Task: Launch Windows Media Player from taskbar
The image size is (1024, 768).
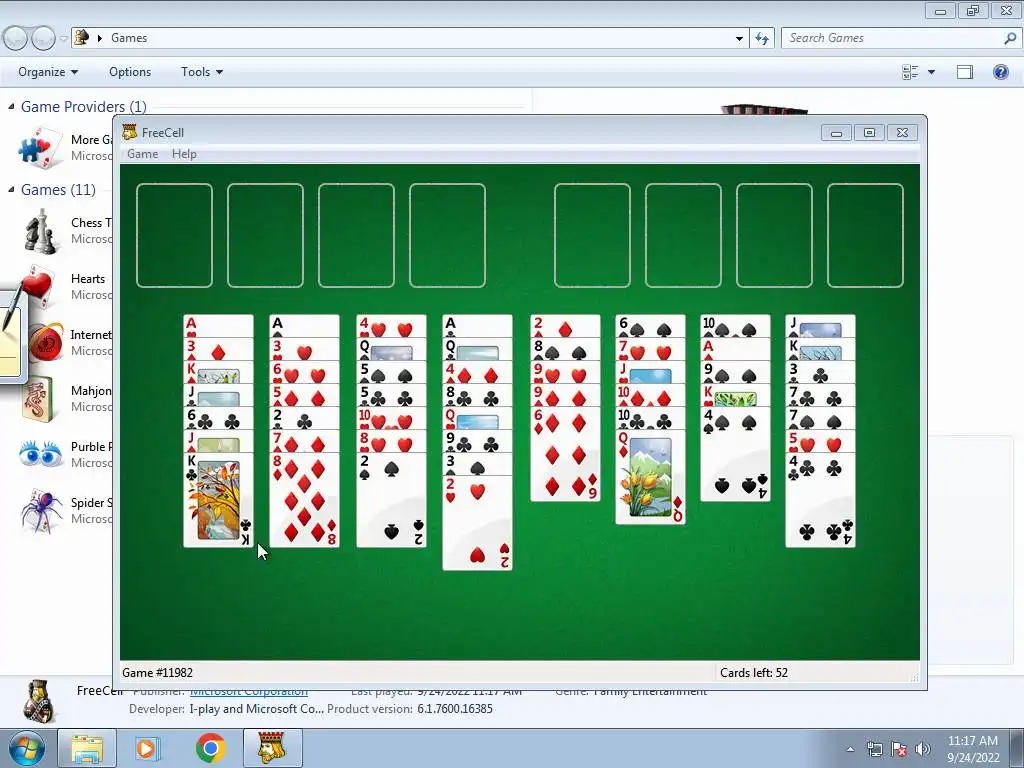Action: tap(148, 748)
